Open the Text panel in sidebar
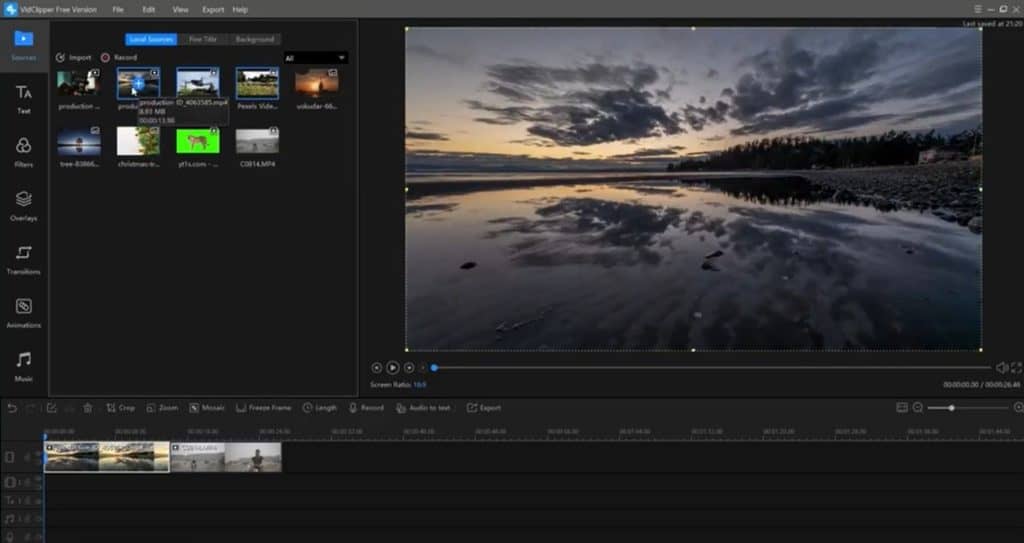Image resolution: width=1024 pixels, height=543 pixels. point(23,98)
